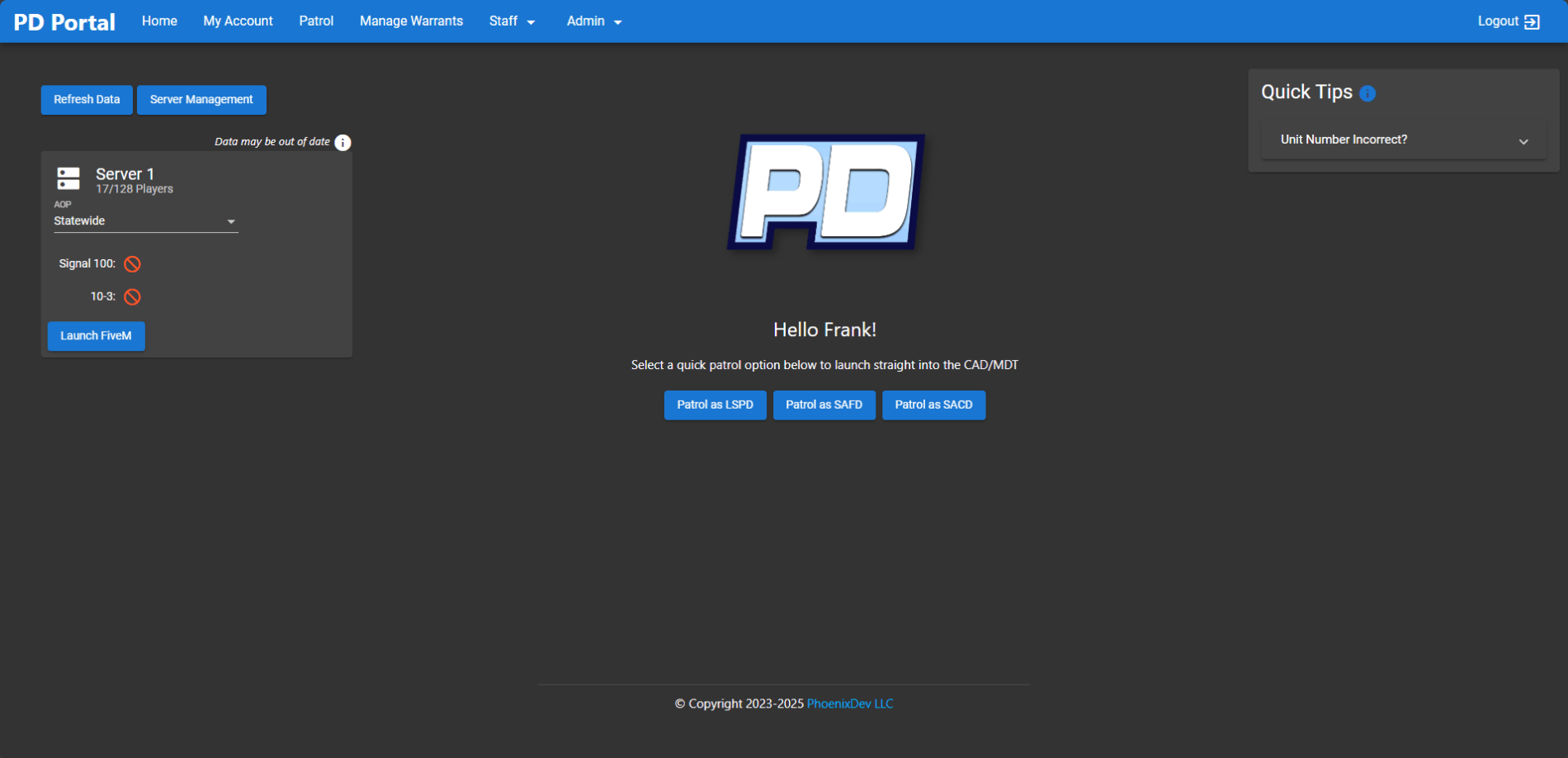Click the server rack icon beside Server 1
The image size is (1568, 758).
(68, 178)
